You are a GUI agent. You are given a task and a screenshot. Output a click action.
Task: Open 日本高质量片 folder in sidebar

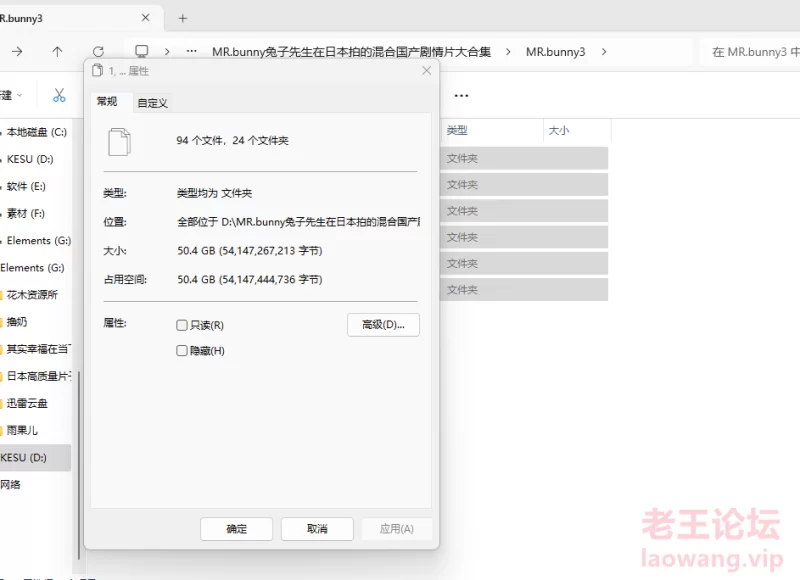pyautogui.click(x=37, y=376)
